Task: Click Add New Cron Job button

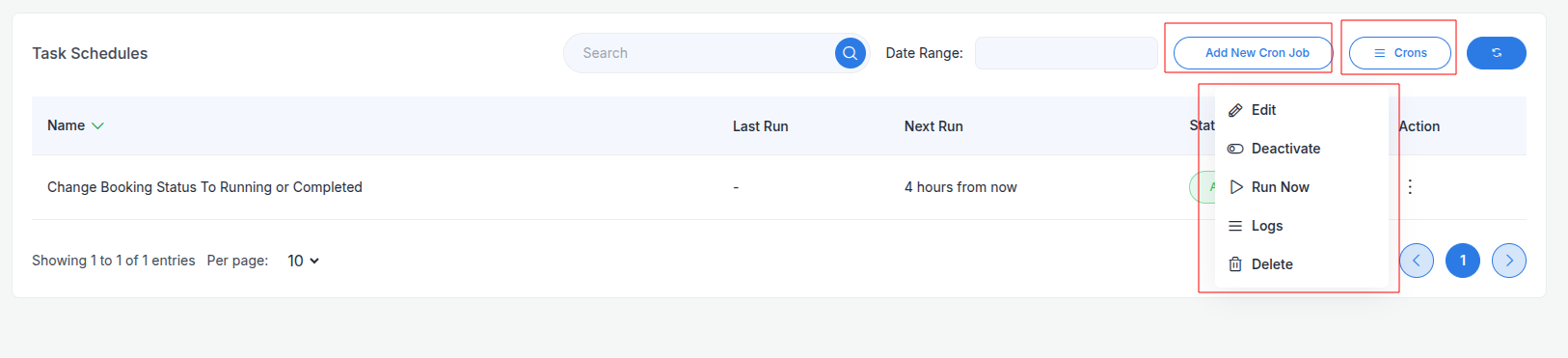Action: tap(1253, 53)
